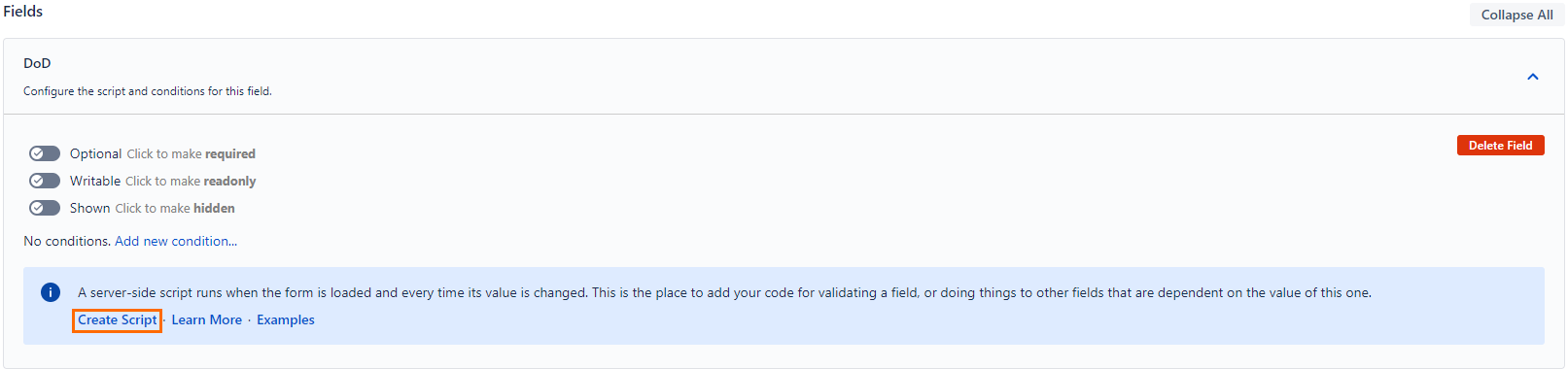The height and width of the screenshot is (369, 1568).
Task: Click the blue info icon in the banner
Action: (x=51, y=292)
